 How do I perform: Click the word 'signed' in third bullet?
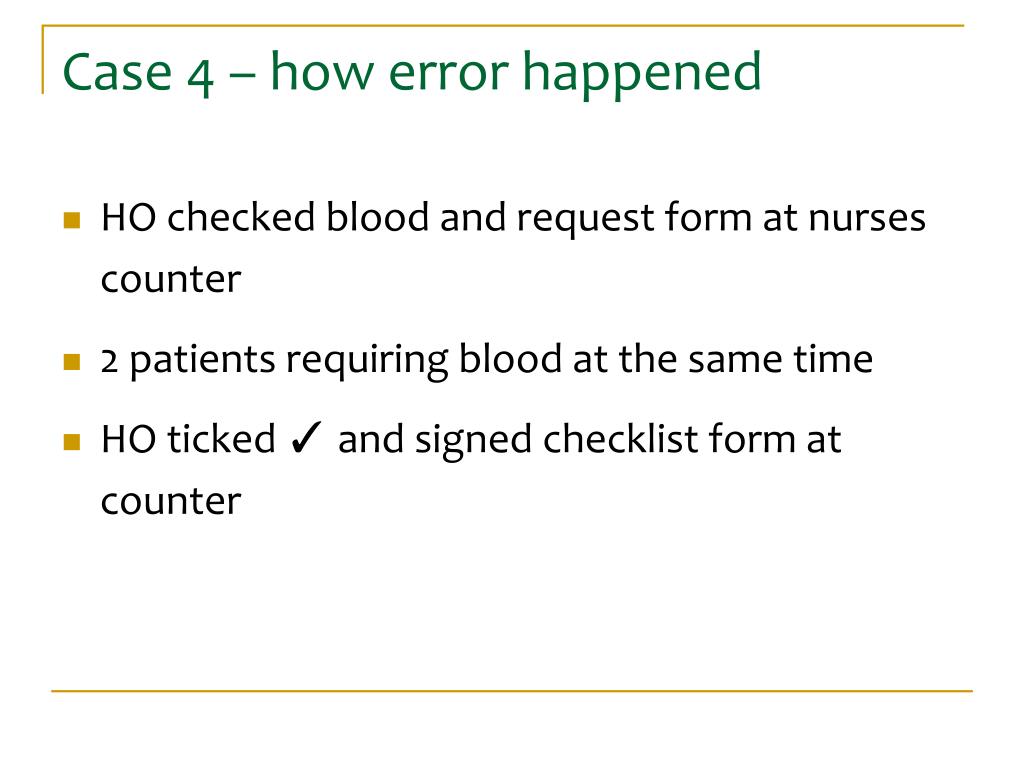pos(473,440)
